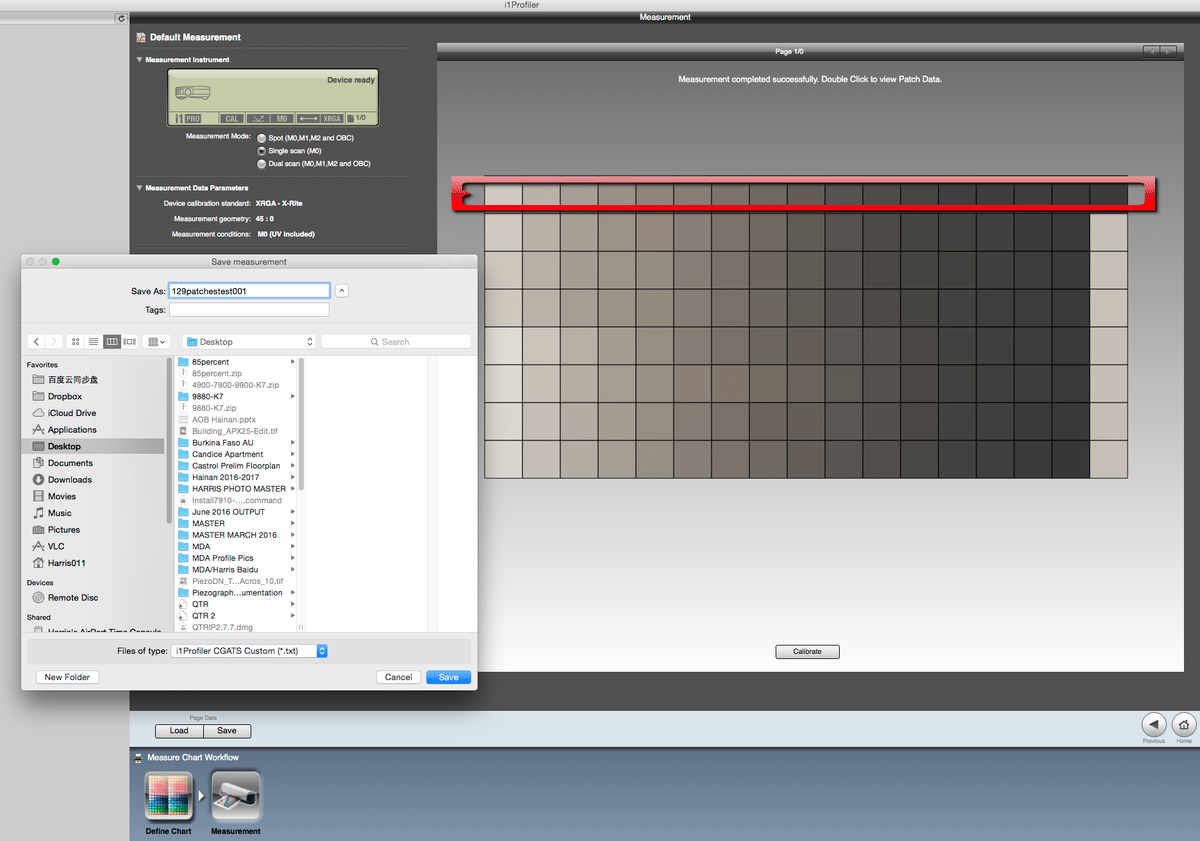The width and height of the screenshot is (1200, 841).
Task: Select Spot measurement mode
Action: [x=262, y=138]
